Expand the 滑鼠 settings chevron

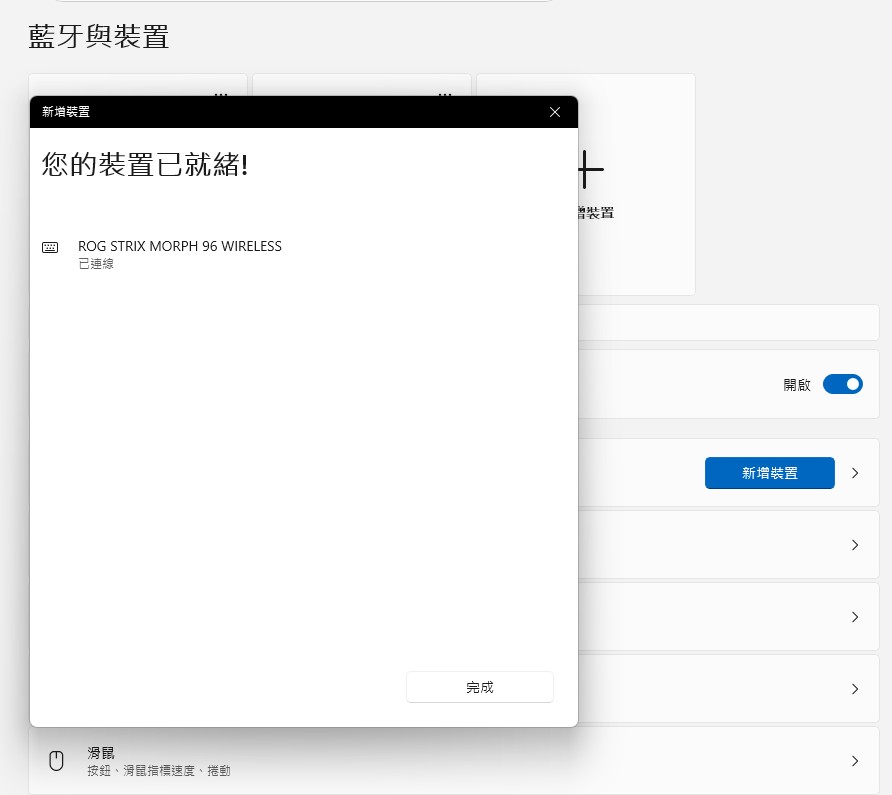pos(854,761)
